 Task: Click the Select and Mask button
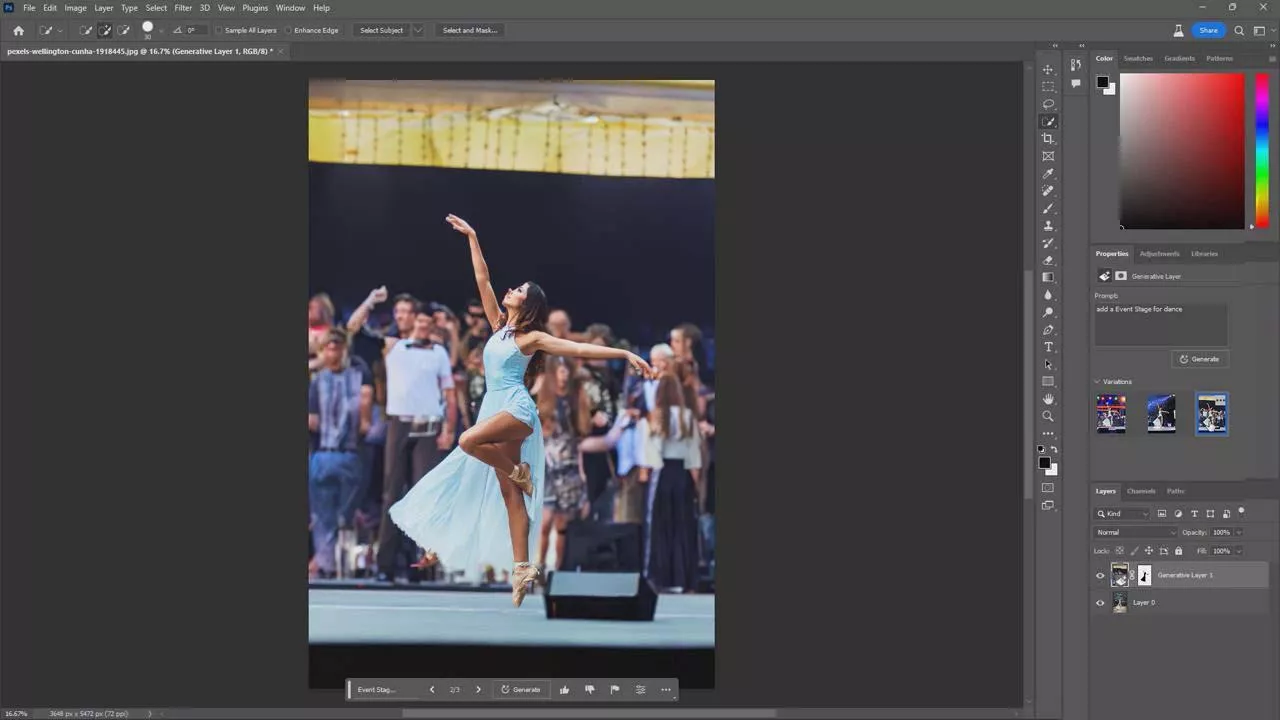pyautogui.click(x=469, y=30)
